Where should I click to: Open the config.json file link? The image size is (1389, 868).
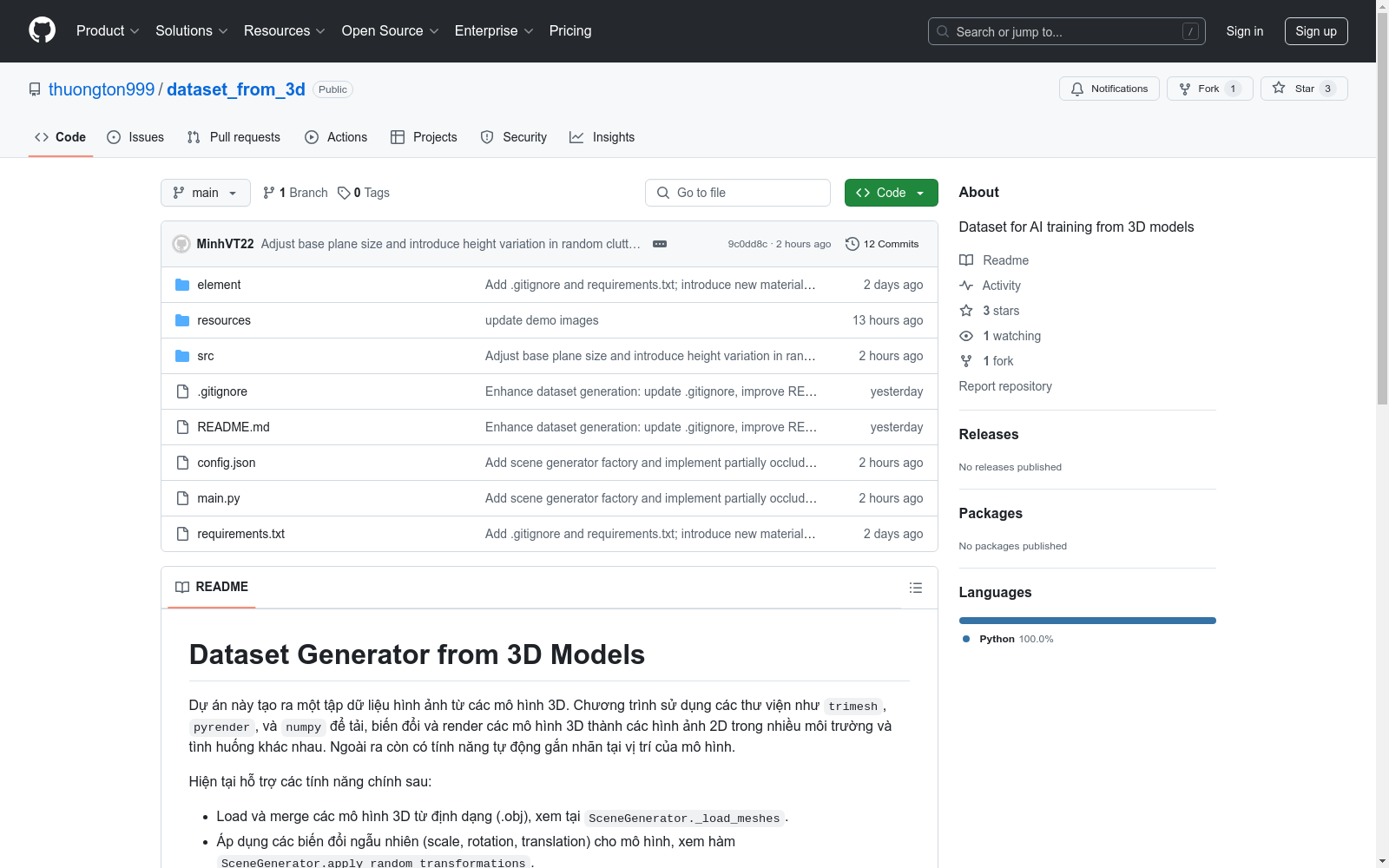tap(227, 463)
